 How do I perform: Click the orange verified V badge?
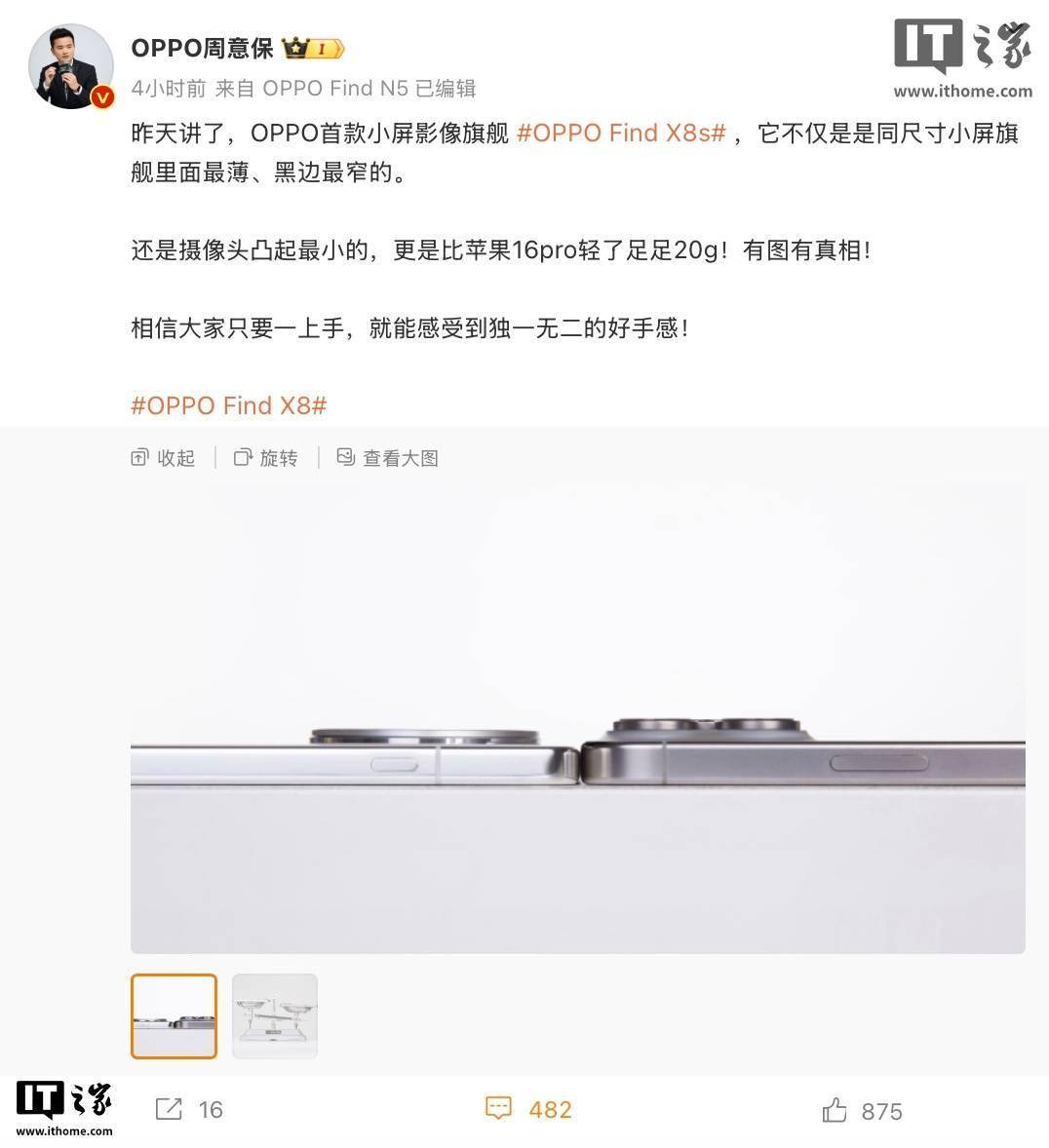(x=102, y=96)
